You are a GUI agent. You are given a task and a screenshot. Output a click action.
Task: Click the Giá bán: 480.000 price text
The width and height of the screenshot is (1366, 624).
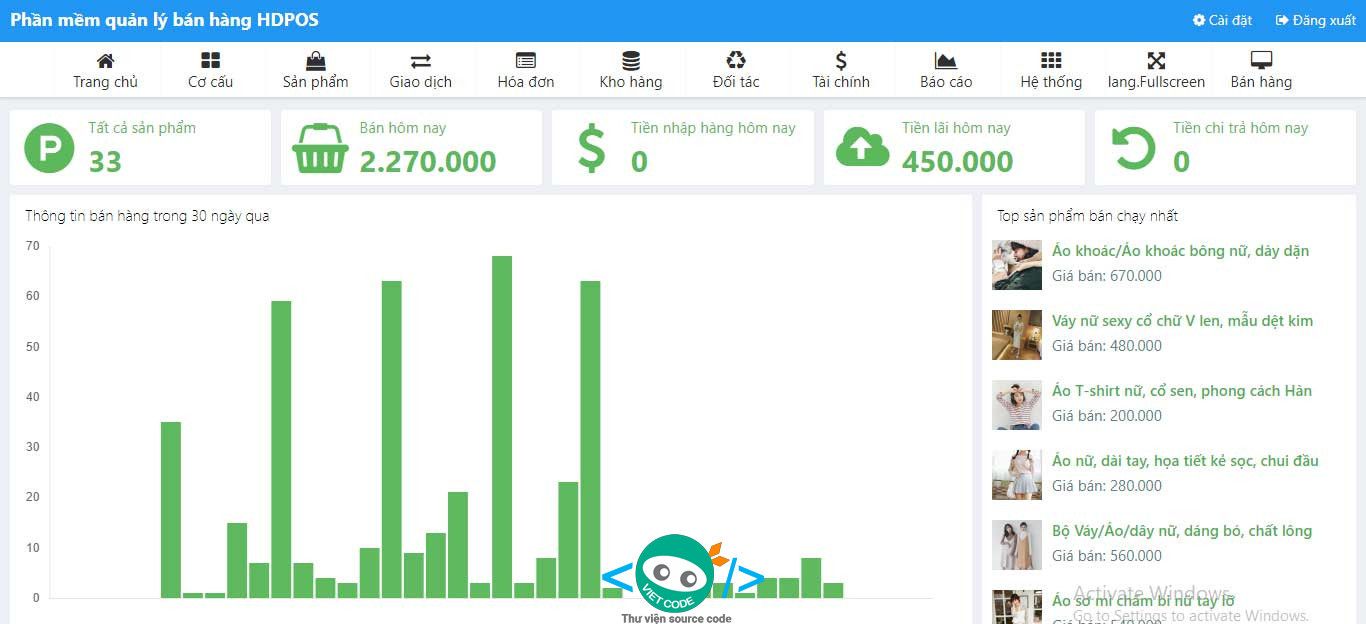(1107, 346)
